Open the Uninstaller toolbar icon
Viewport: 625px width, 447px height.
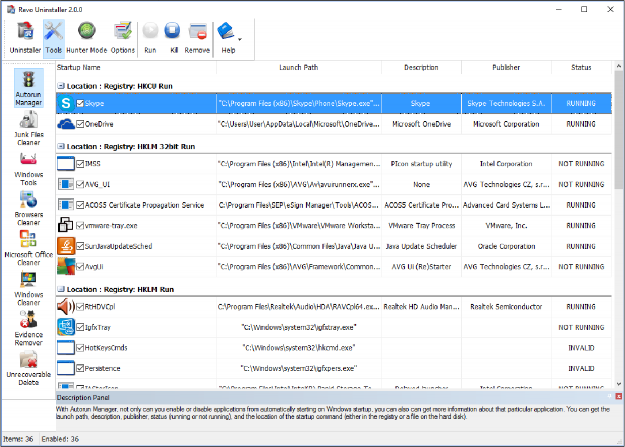tap(25, 38)
